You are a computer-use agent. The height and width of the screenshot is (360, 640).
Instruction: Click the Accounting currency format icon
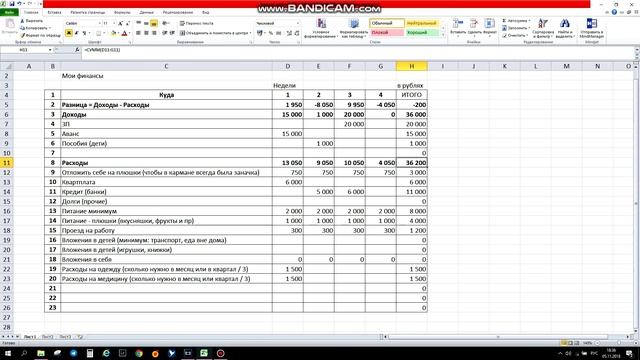[260, 33]
